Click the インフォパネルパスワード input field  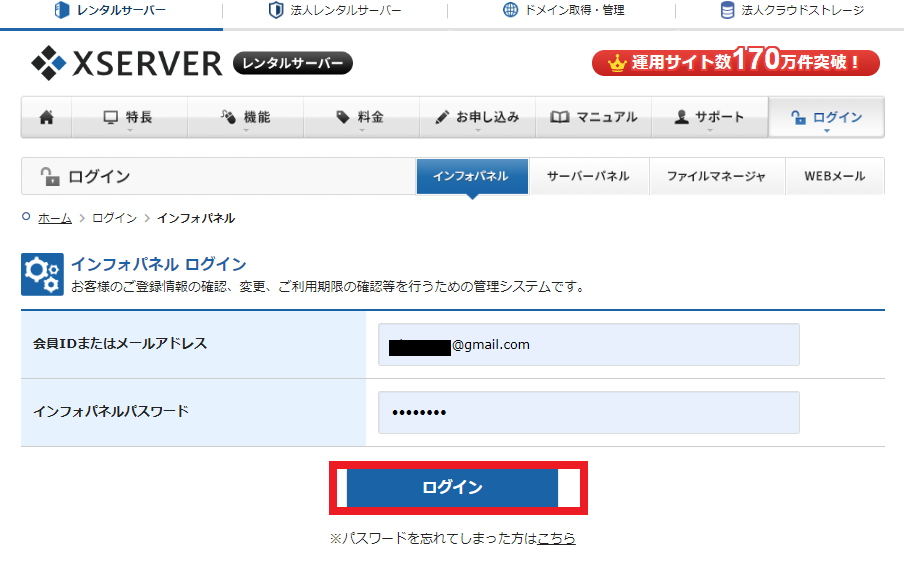(588, 413)
